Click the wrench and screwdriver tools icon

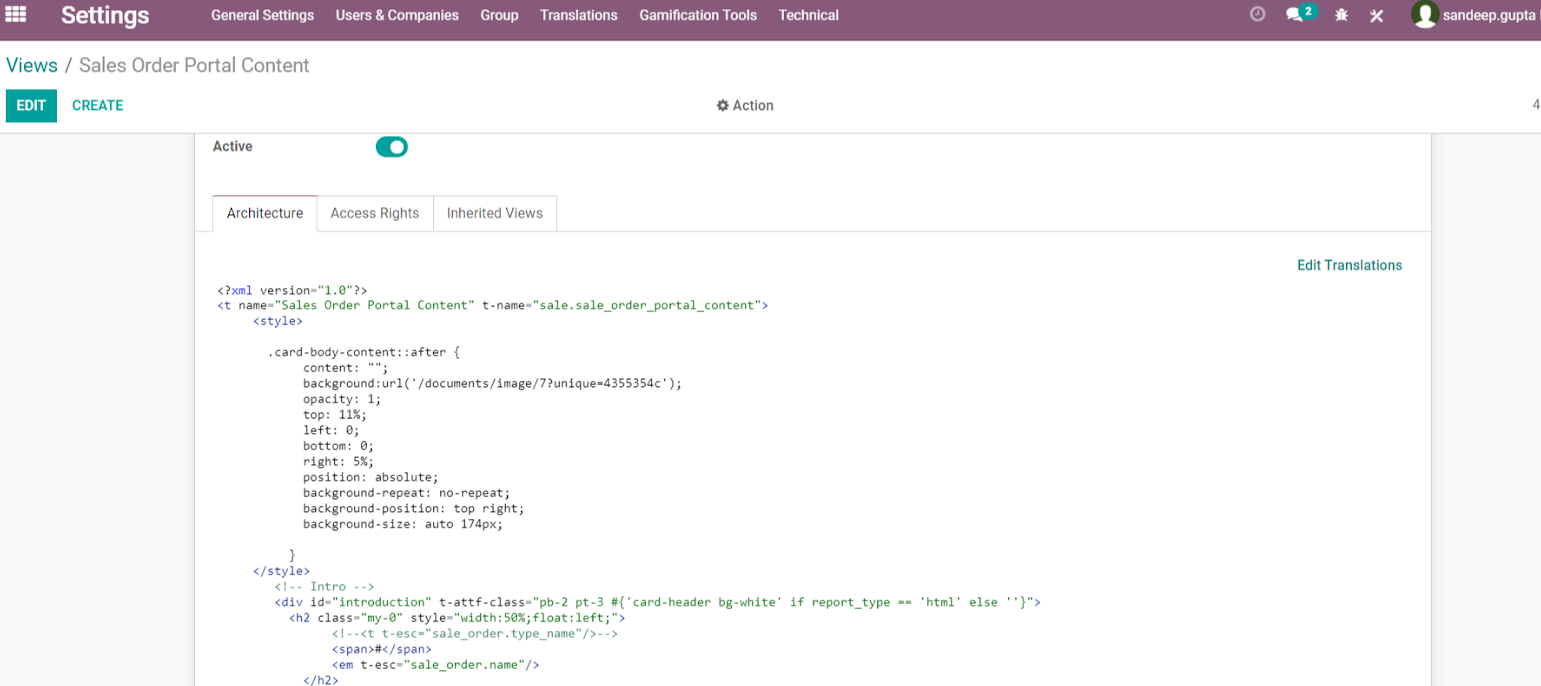point(1376,16)
